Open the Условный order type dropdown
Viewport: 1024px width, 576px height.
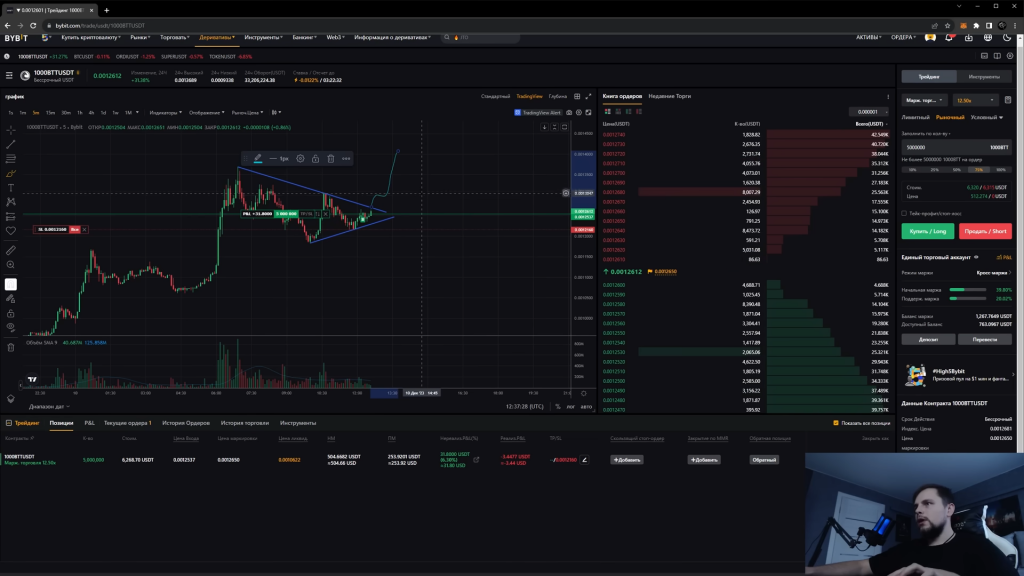985,117
